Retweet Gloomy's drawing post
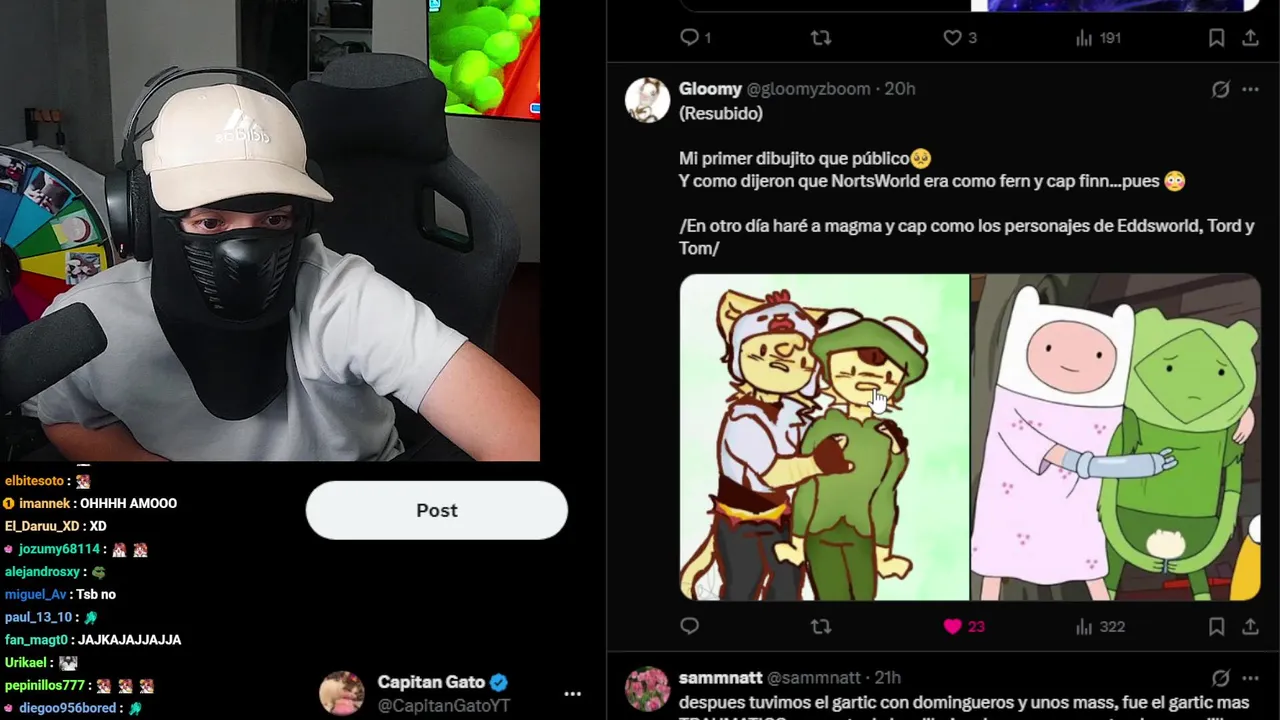 pos(820,627)
